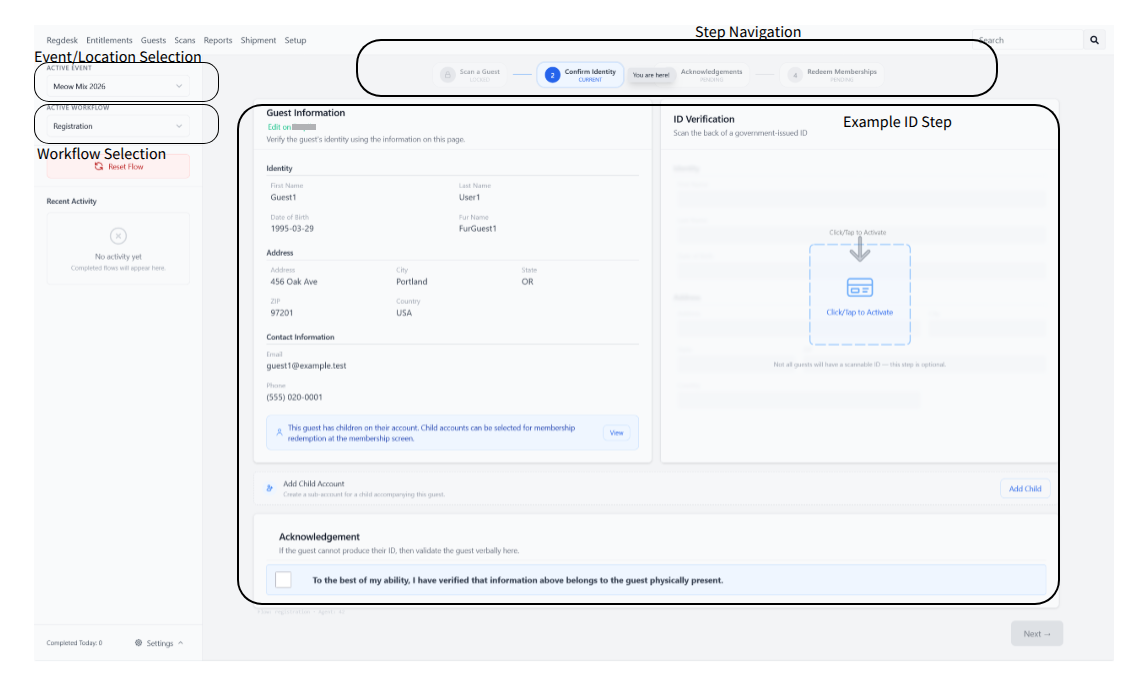
Task: Open the Regdesk menu
Action: pos(61,40)
